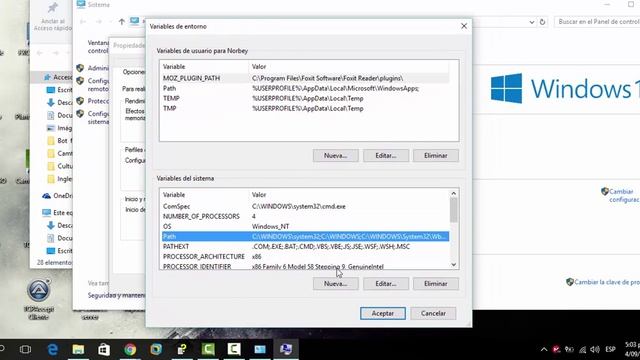Open white Camtasia recorder icon on taskbar
Image resolution: width=640 pixels, height=360 pixels.
[x=234, y=349]
